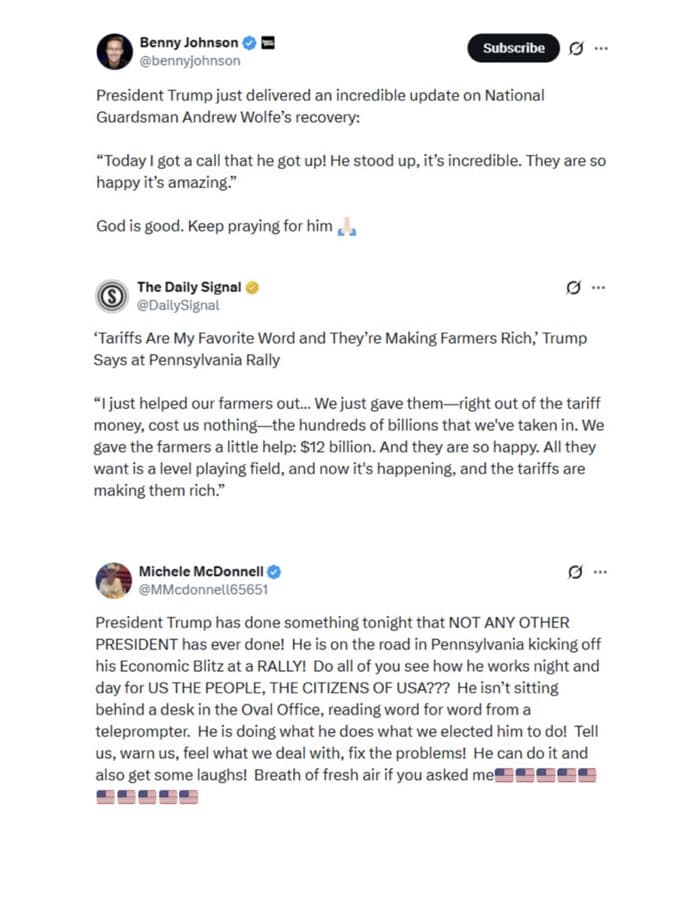Viewport: 692px width, 924px height.
Task: Open the more options menu on Benny Johnson's post
Action: [601, 48]
